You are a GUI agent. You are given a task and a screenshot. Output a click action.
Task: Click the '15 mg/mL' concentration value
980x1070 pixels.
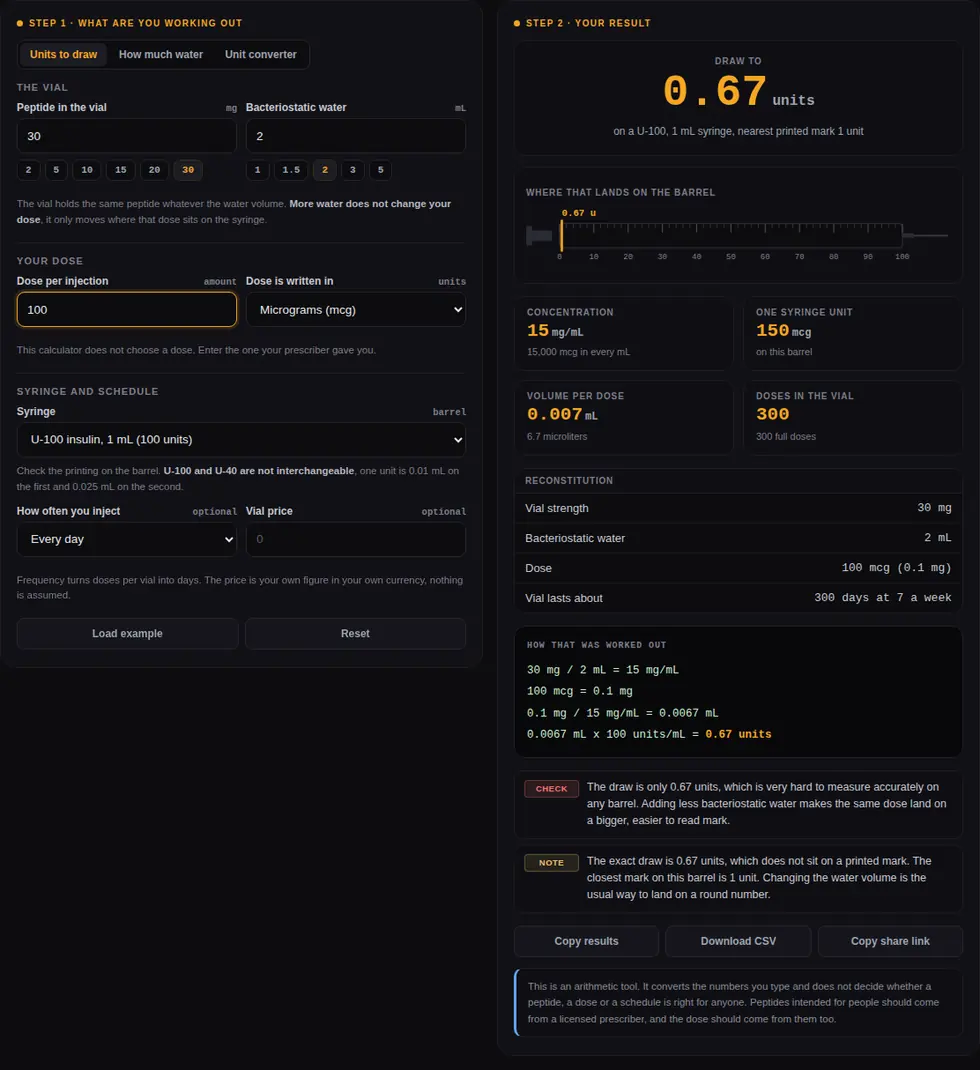point(555,331)
